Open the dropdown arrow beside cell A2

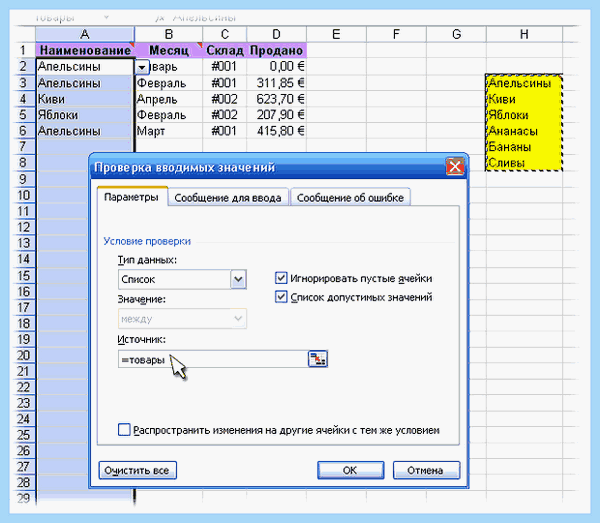[142, 68]
